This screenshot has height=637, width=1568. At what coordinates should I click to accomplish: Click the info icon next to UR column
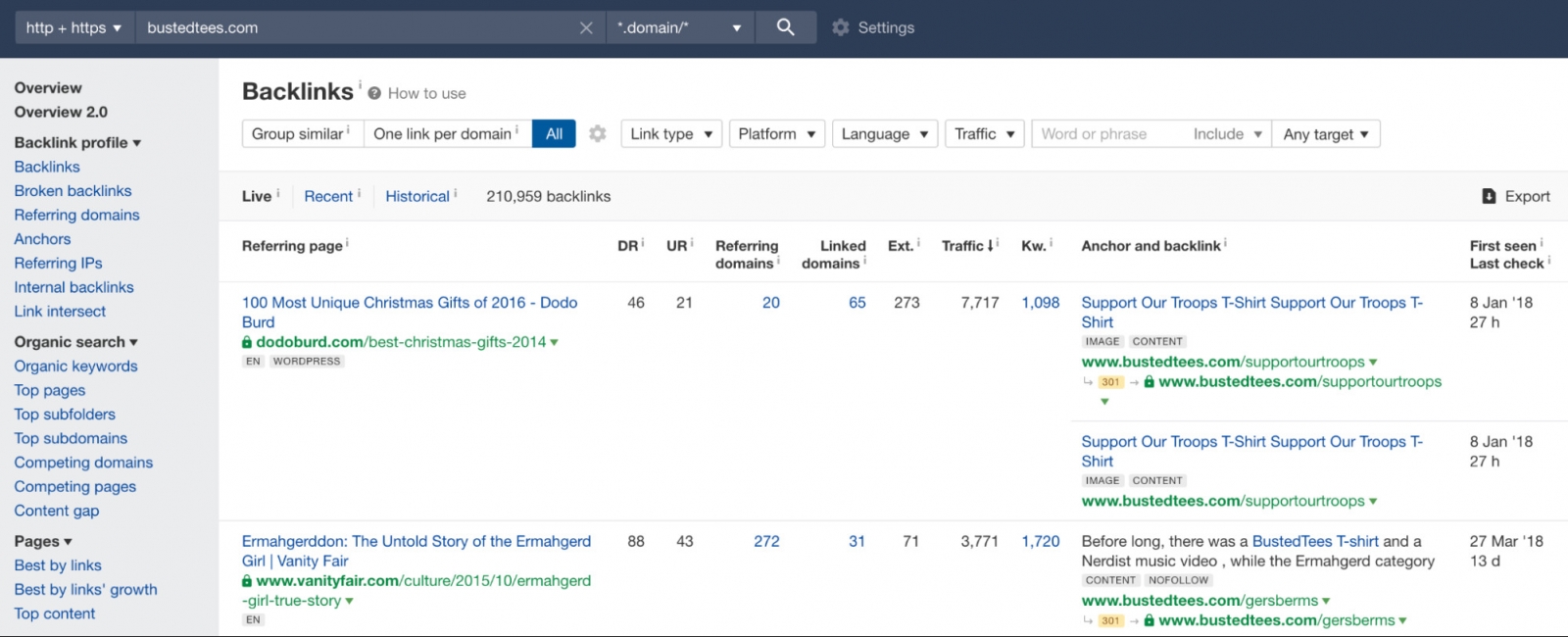pyautogui.click(x=692, y=242)
